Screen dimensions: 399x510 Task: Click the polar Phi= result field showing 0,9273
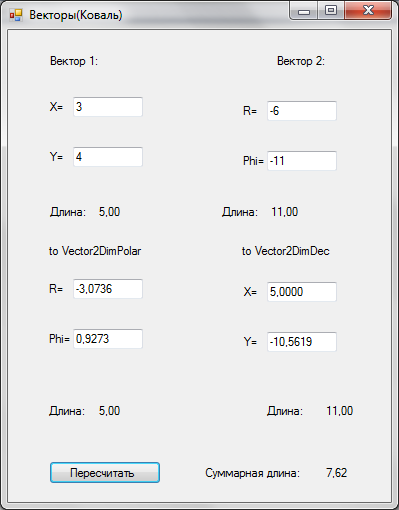coord(108,339)
